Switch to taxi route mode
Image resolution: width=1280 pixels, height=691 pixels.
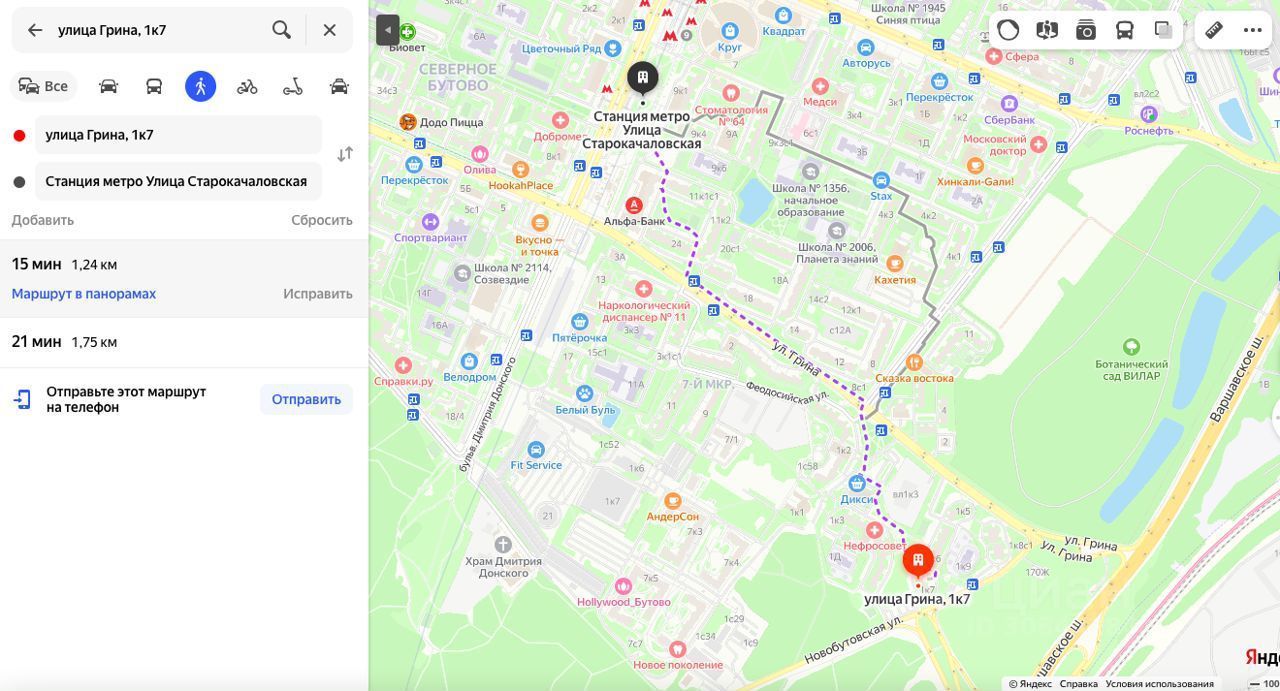coord(339,86)
